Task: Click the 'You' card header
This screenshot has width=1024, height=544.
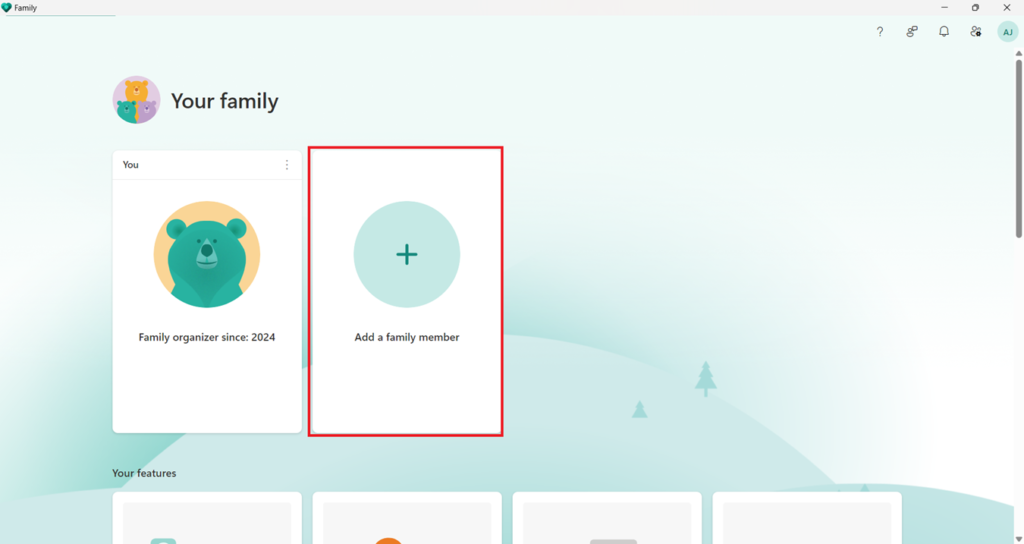Action: pyautogui.click(x=207, y=165)
